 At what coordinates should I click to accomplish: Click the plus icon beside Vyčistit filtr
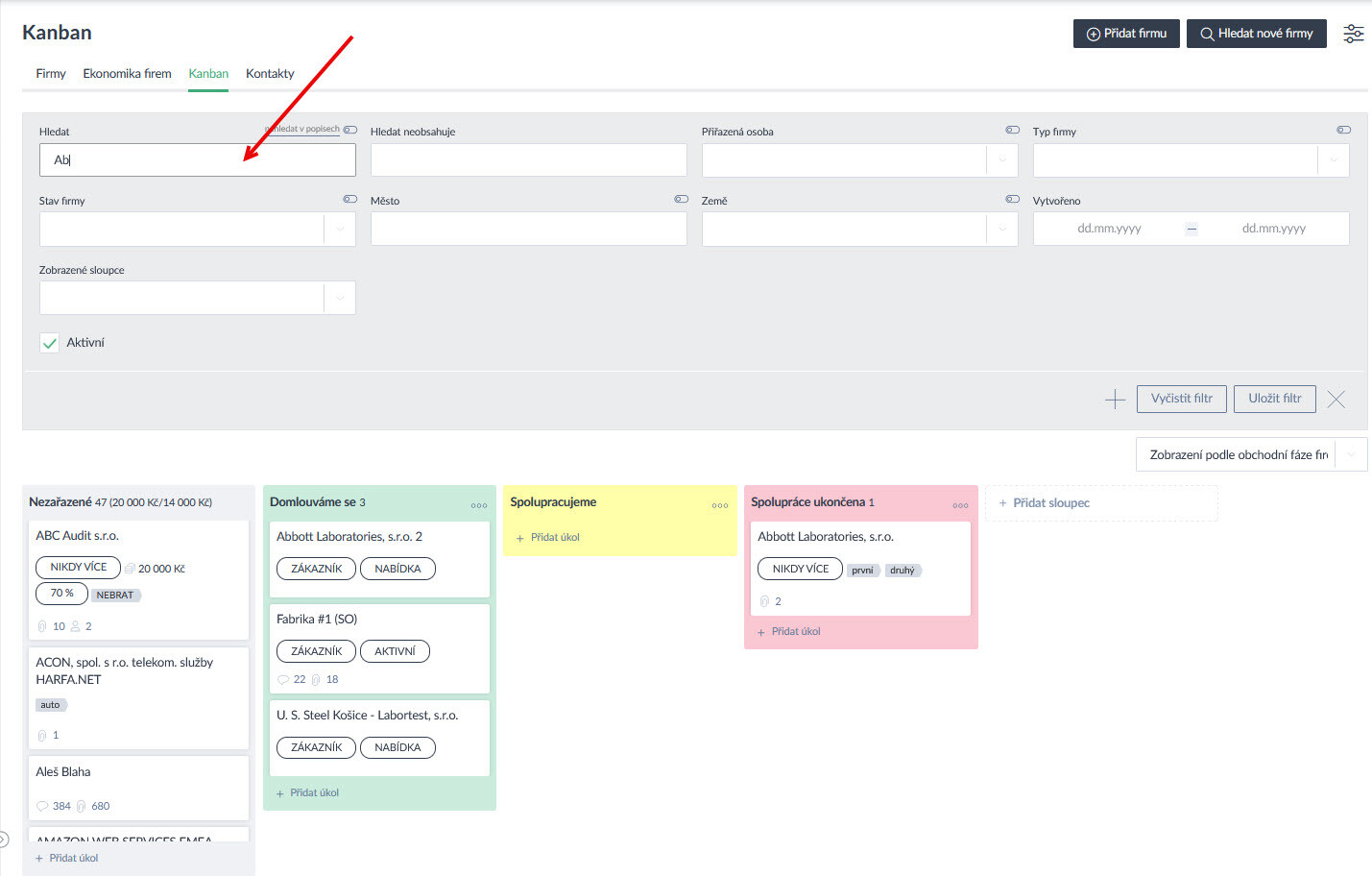pyautogui.click(x=1115, y=400)
